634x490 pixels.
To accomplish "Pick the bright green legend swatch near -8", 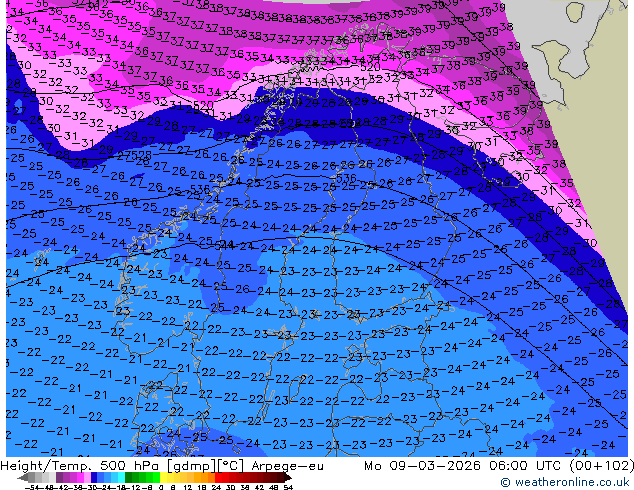I will (x=156, y=477).
